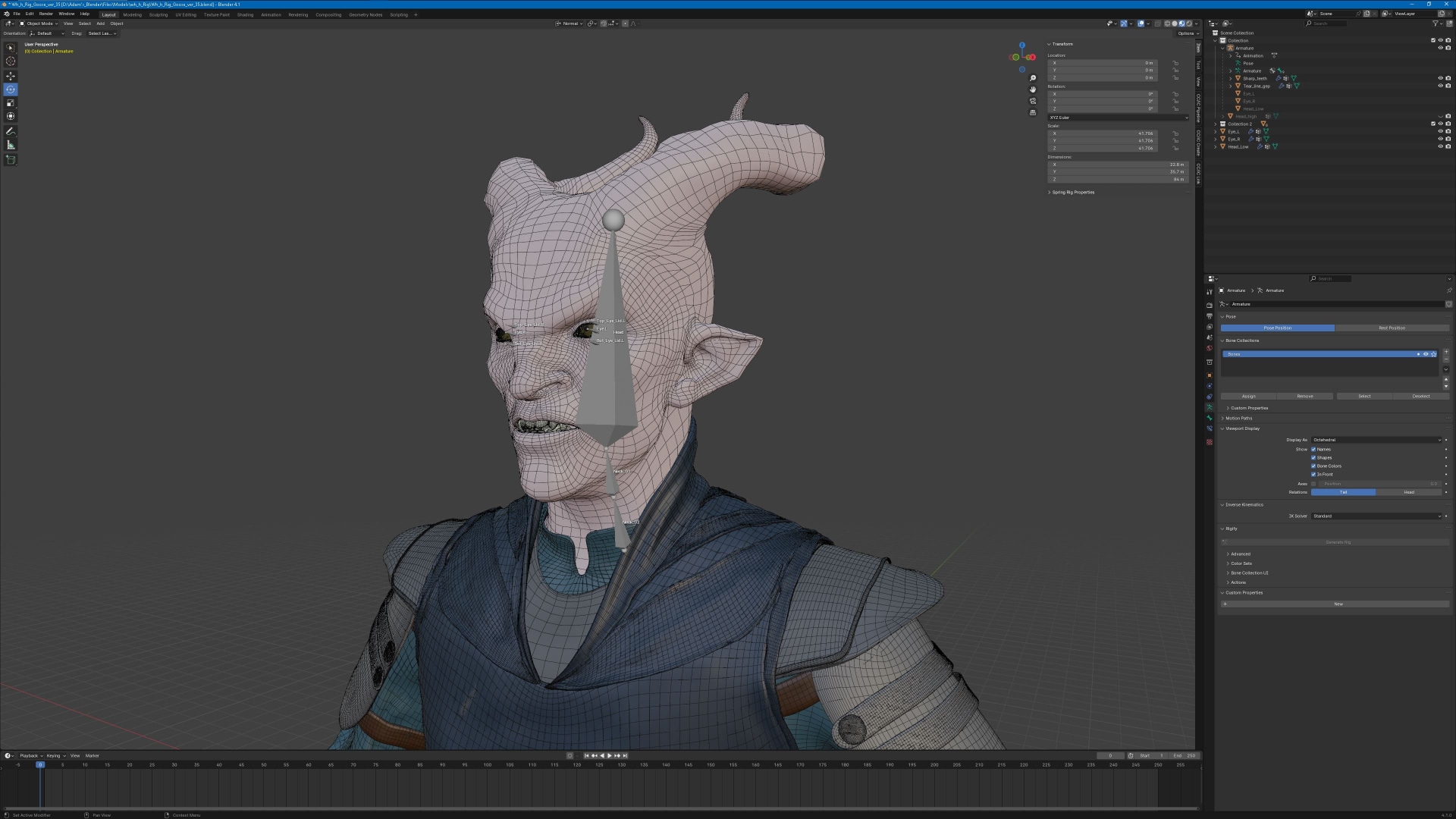Select the Move tool in toolbar
This screenshot has width=1456, height=819.
tap(11, 76)
